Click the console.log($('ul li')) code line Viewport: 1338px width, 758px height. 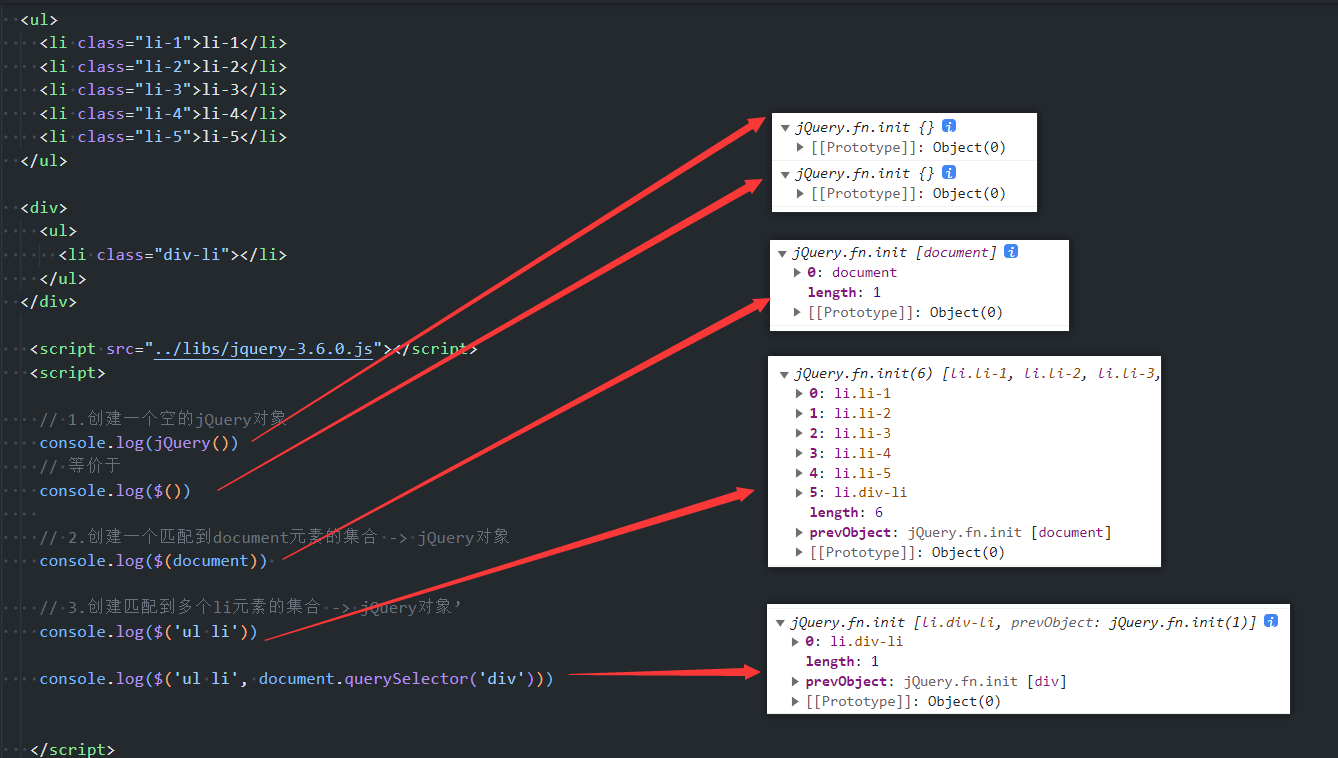point(148,632)
